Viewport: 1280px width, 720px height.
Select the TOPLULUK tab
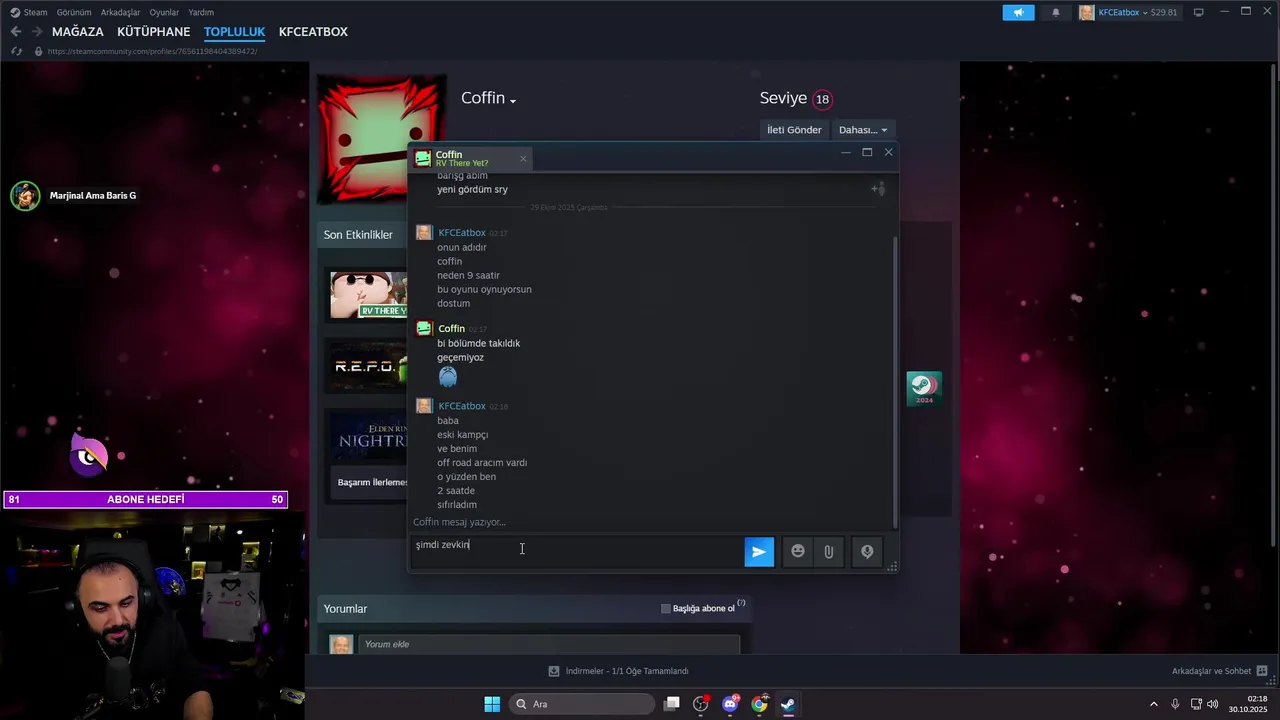(234, 32)
